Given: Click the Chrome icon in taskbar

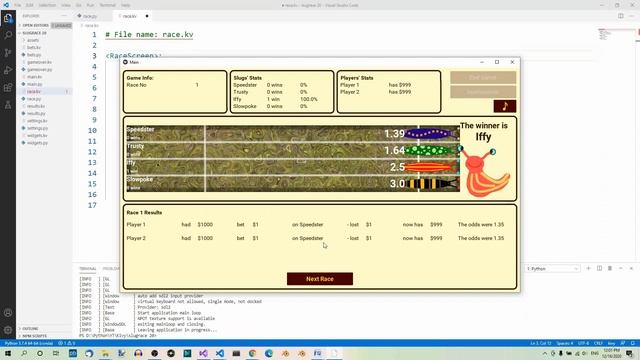Looking at the screenshot, I should click(x=252, y=353).
